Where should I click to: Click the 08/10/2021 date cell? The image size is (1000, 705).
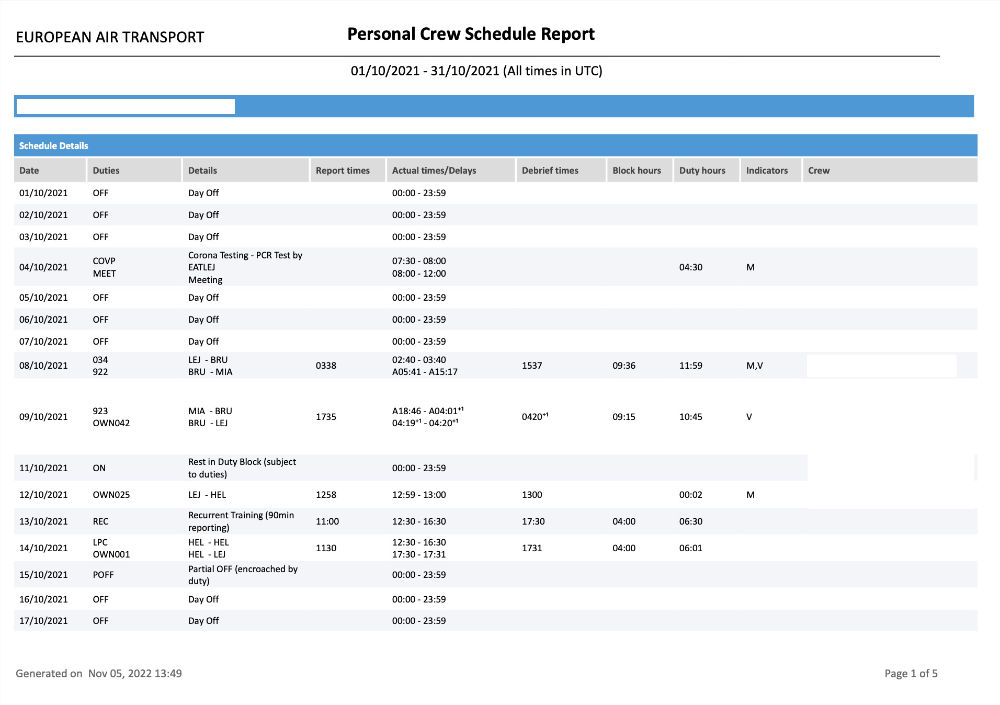[x=43, y=366]
